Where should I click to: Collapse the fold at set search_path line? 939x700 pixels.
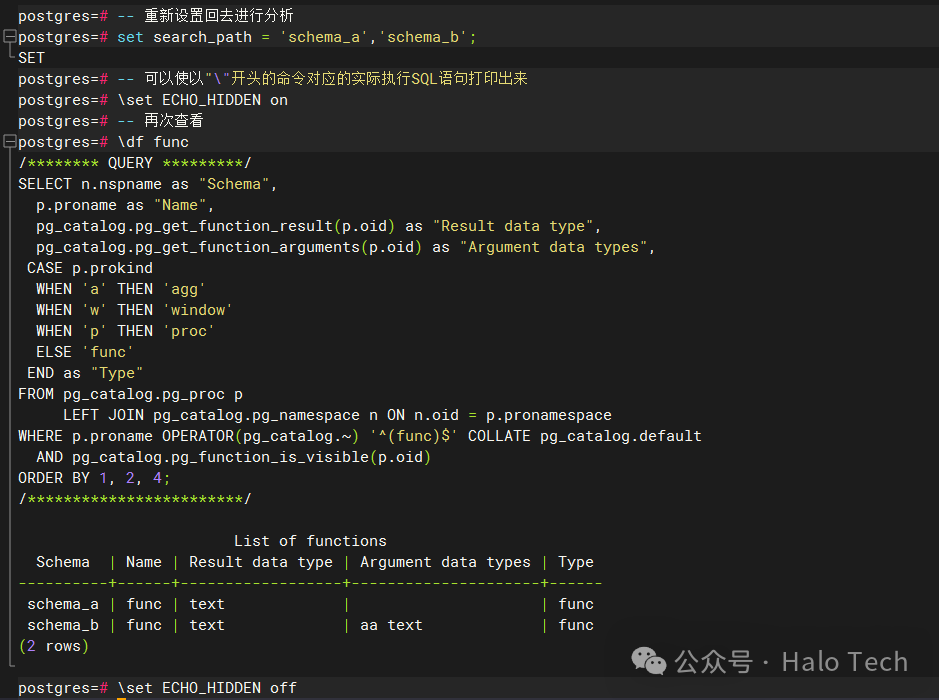[x=9, y=37]
